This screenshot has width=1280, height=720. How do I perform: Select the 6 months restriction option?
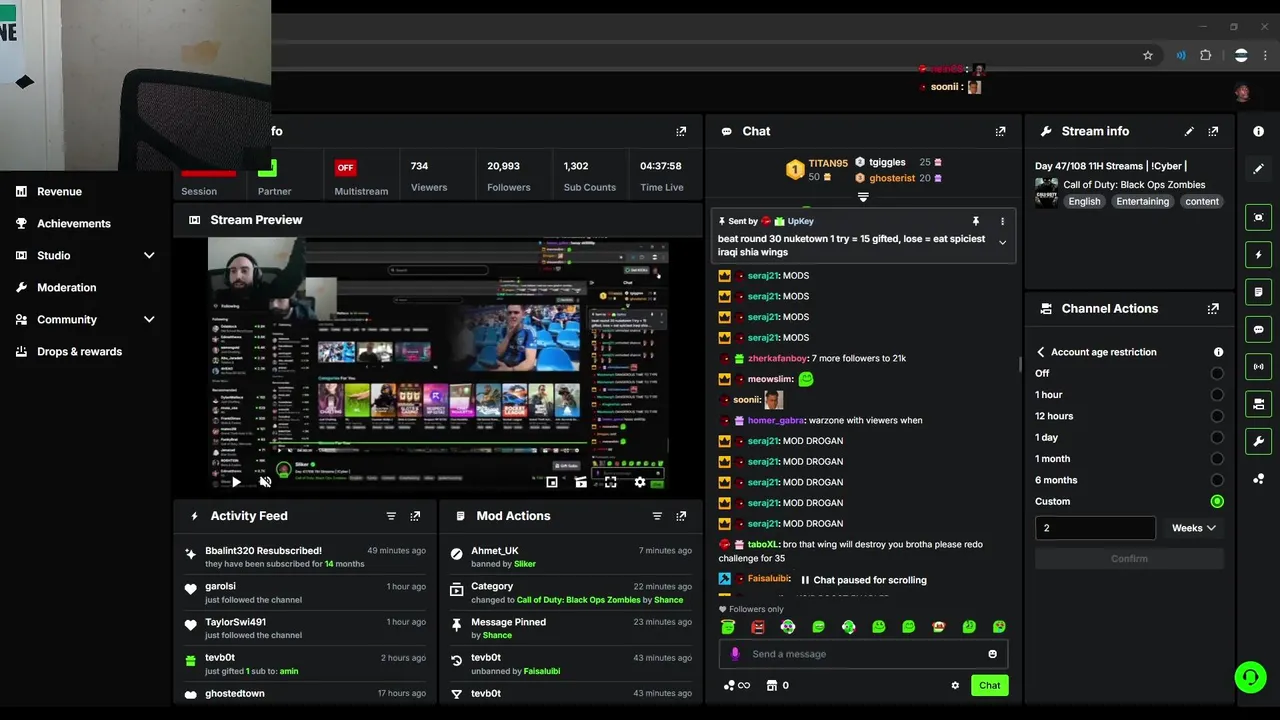point(1217,480)
